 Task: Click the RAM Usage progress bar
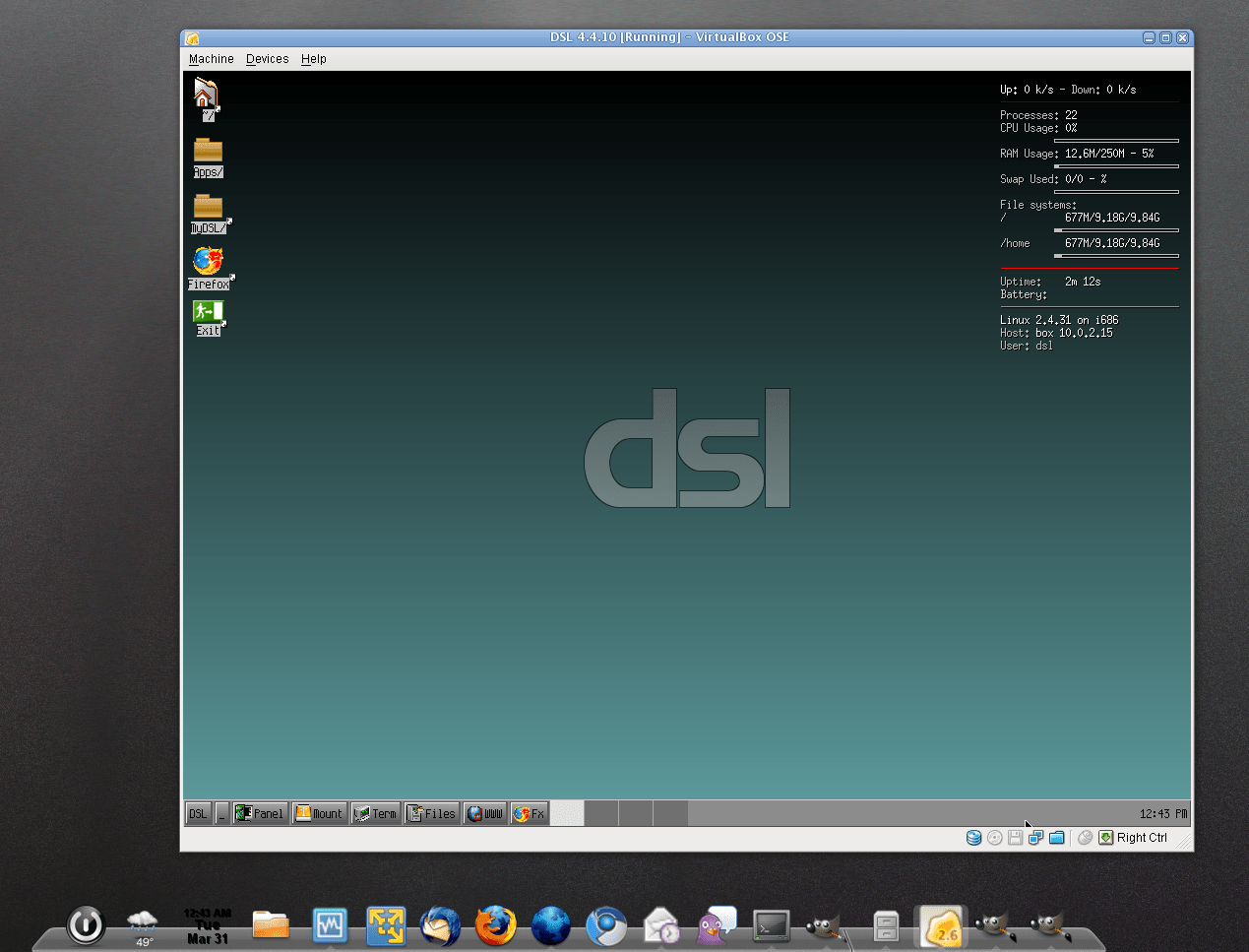(1116, 166)
